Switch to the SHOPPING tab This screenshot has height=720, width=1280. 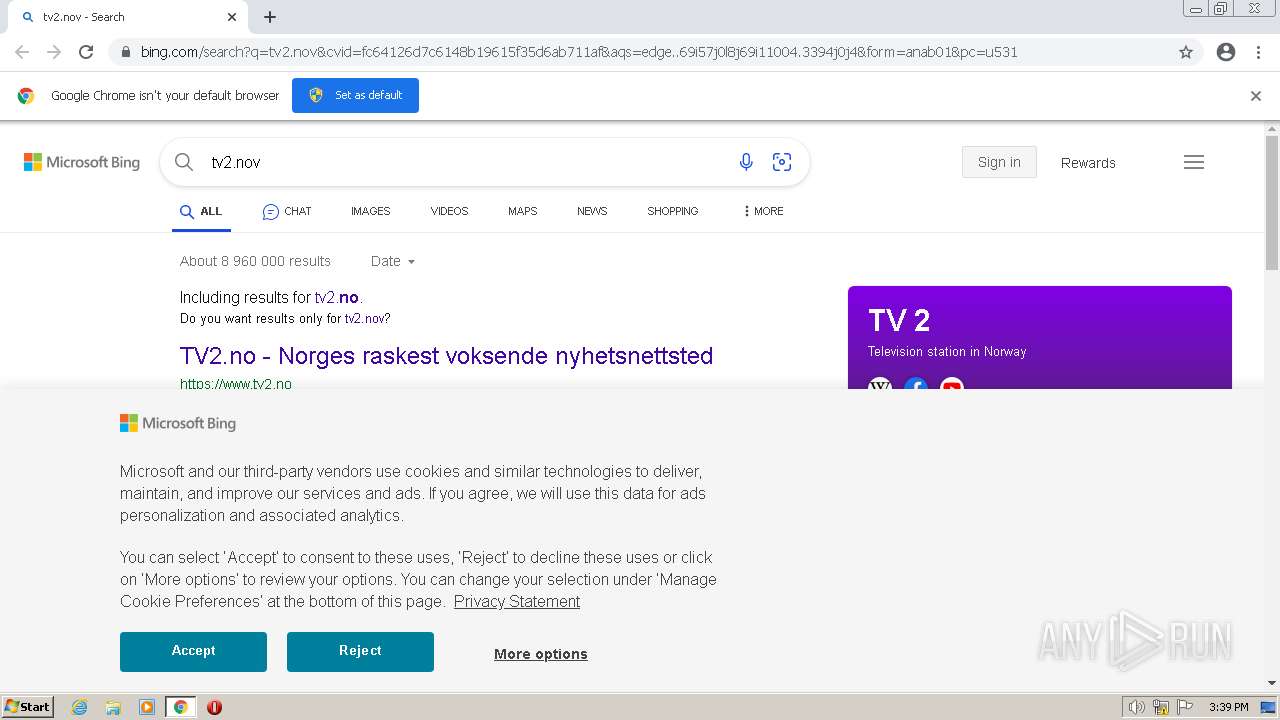(x=672, y=211)
